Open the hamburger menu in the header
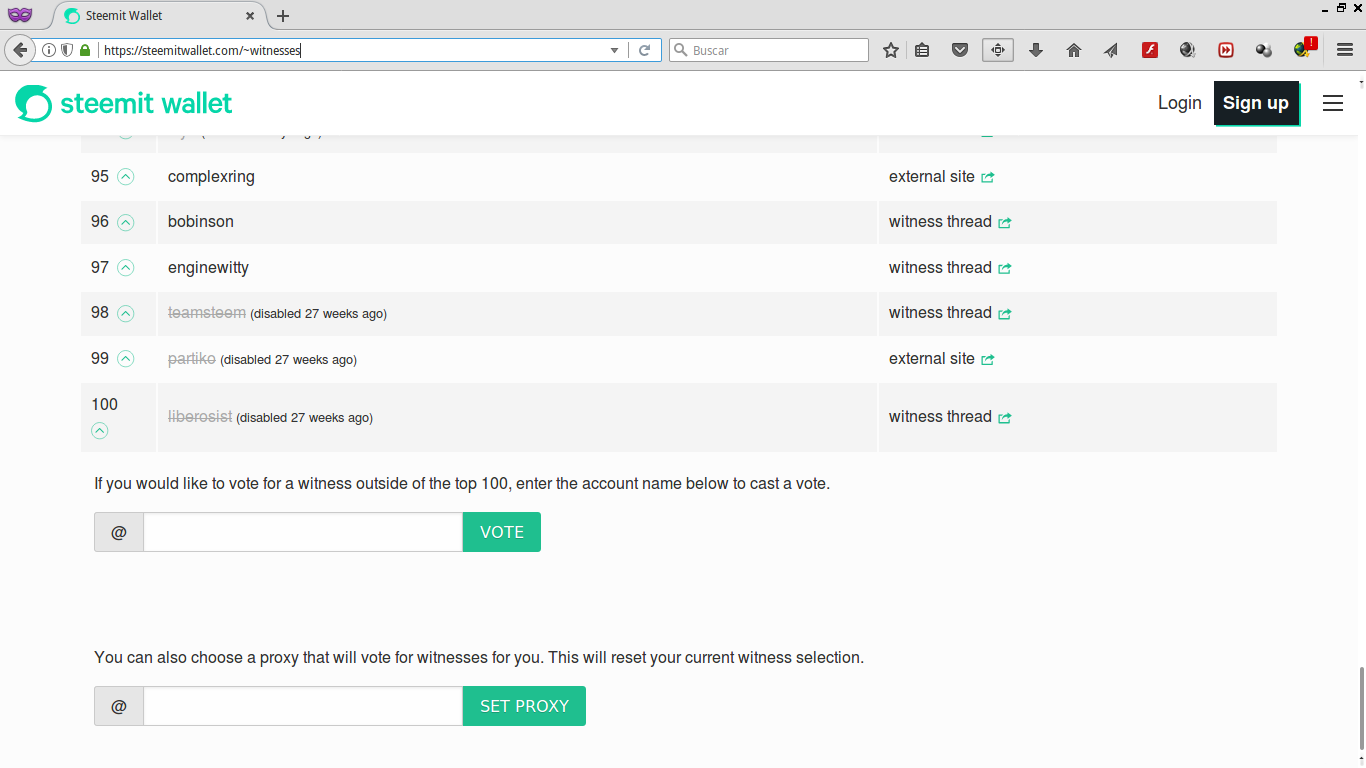The width and height of the screenshot is (1366, 768). click(1333, 103)
